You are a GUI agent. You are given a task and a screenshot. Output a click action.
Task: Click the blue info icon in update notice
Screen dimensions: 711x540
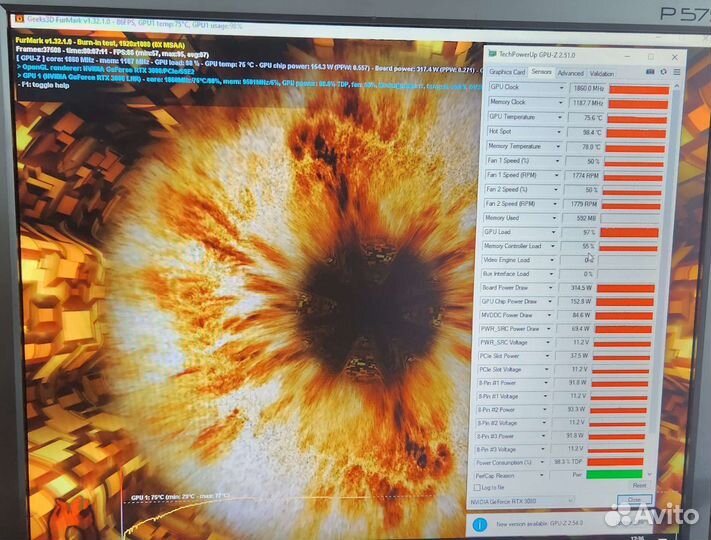pos(480,525)
